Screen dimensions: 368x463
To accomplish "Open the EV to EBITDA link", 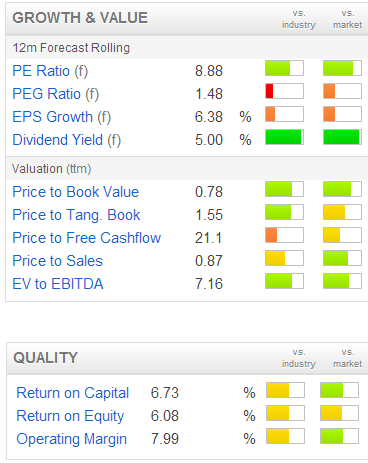I will pyautogui.click(x=58, y=284).
